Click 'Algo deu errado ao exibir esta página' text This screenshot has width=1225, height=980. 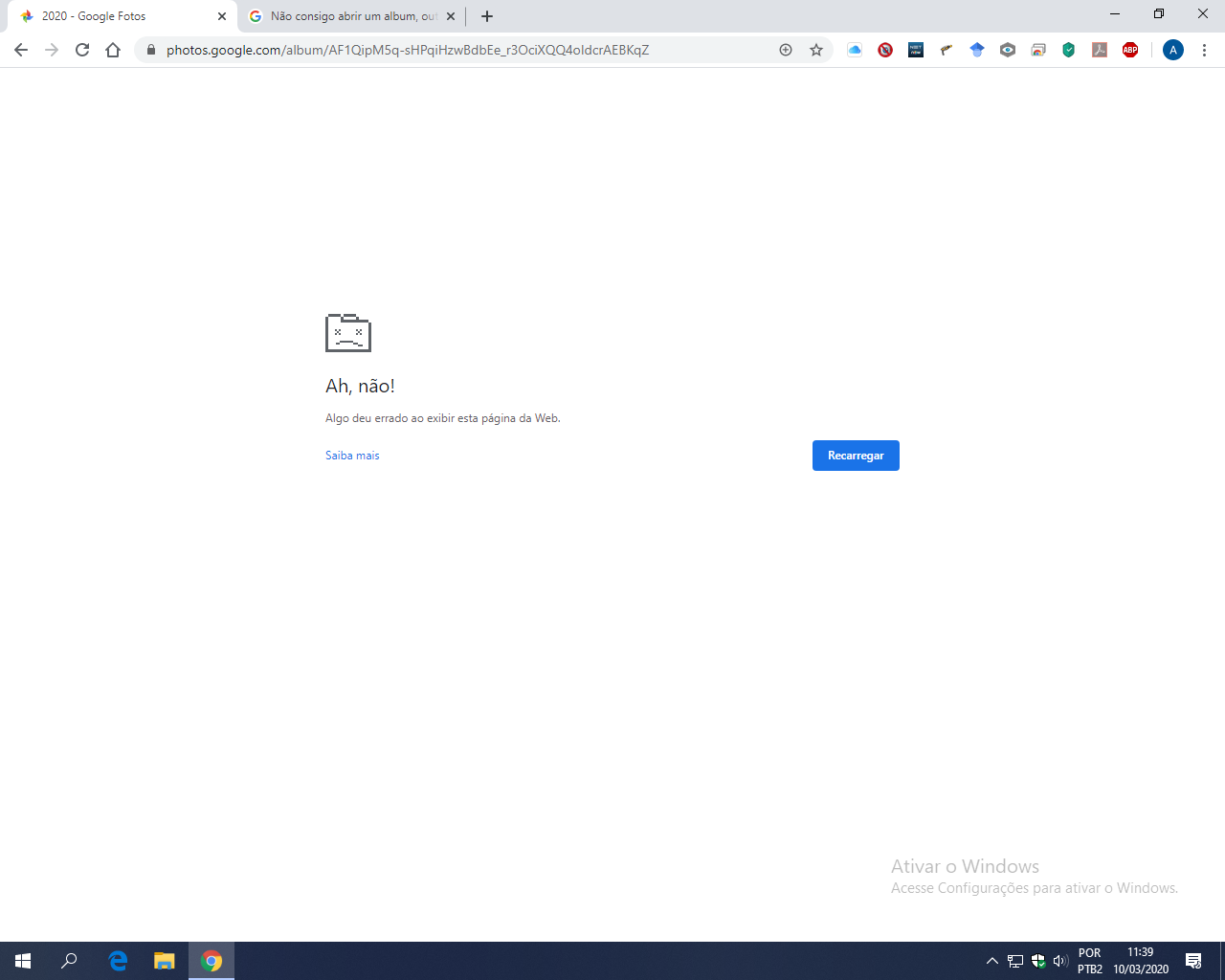tap(443, 418)
